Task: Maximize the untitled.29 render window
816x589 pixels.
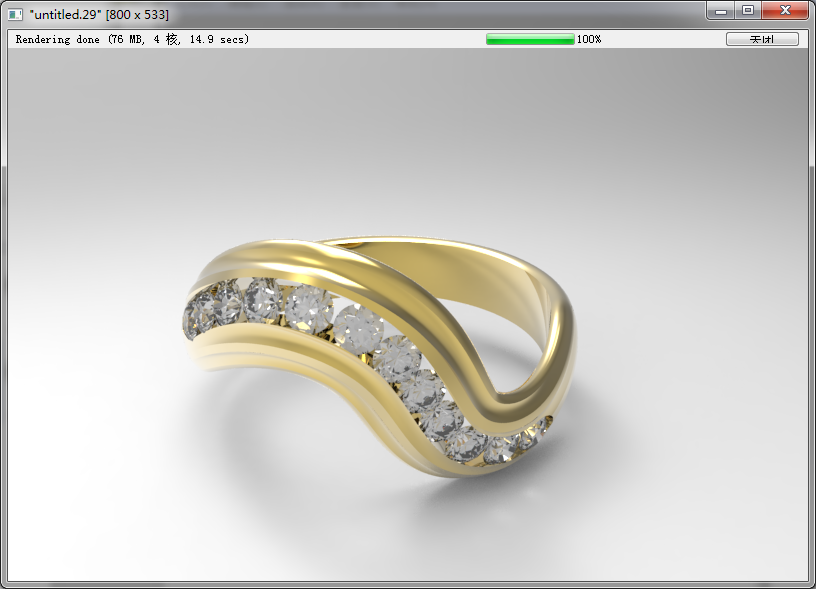Action: coord(747,10)
